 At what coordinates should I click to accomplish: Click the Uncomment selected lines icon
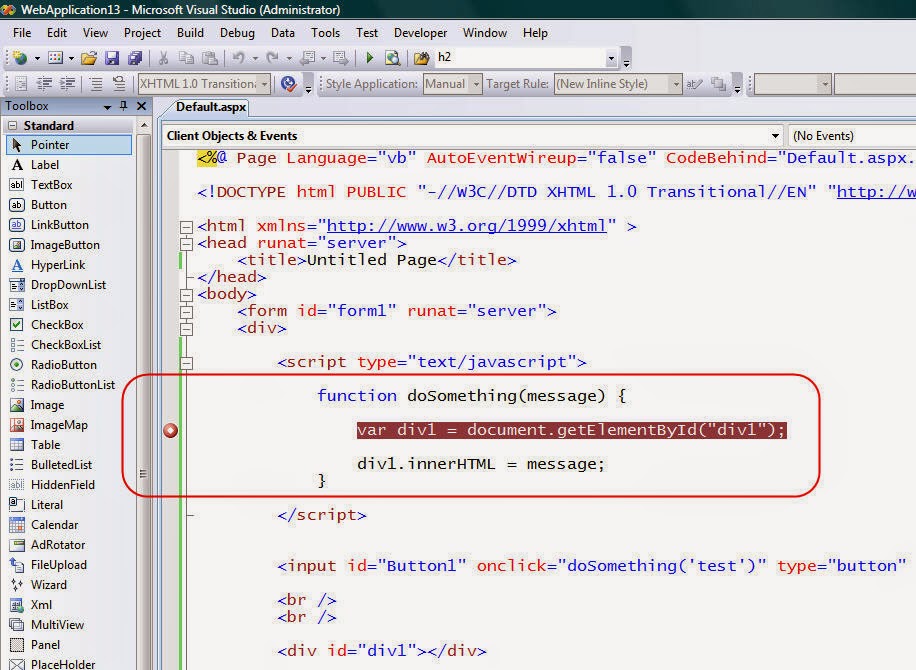119,84
